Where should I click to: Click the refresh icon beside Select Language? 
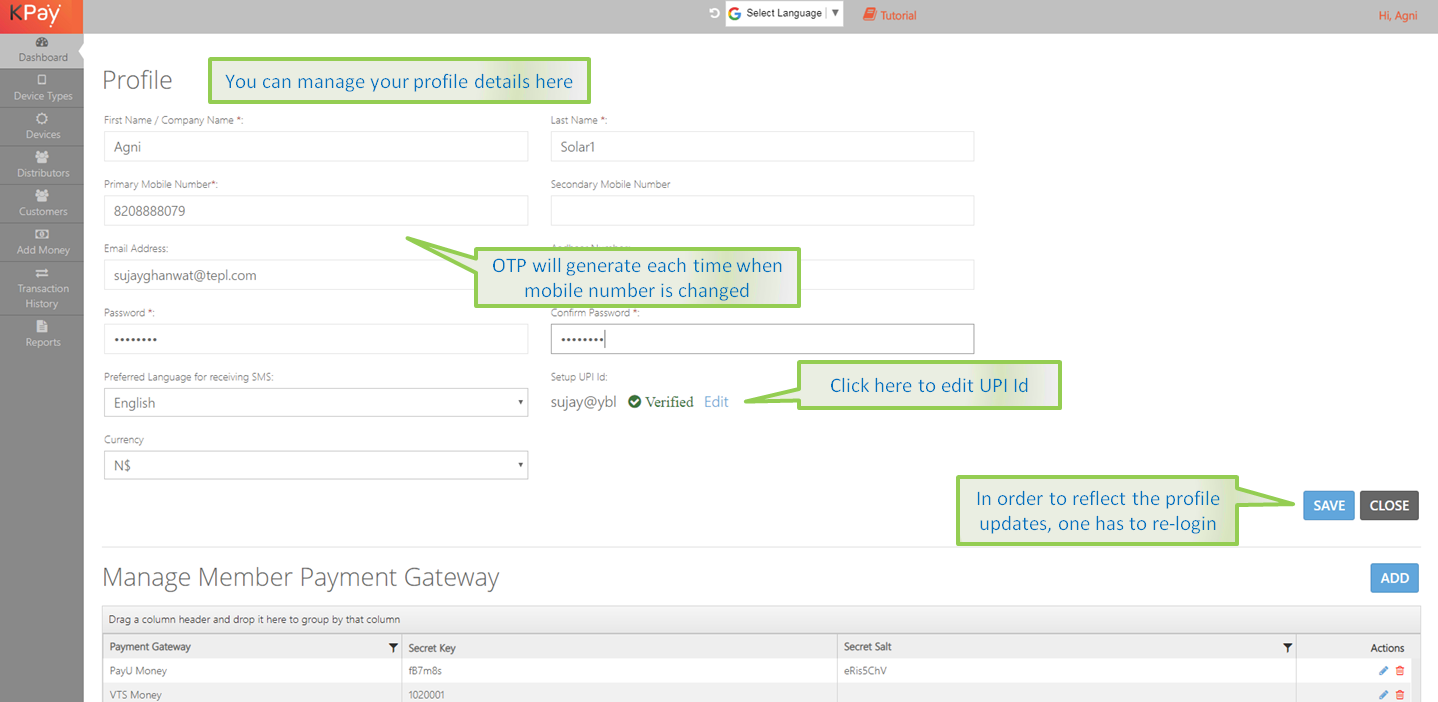coord(714,14)
